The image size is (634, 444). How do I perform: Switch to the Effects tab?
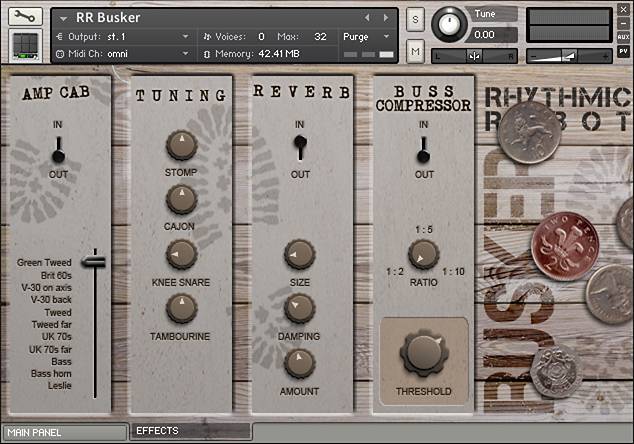click(190, 431)
